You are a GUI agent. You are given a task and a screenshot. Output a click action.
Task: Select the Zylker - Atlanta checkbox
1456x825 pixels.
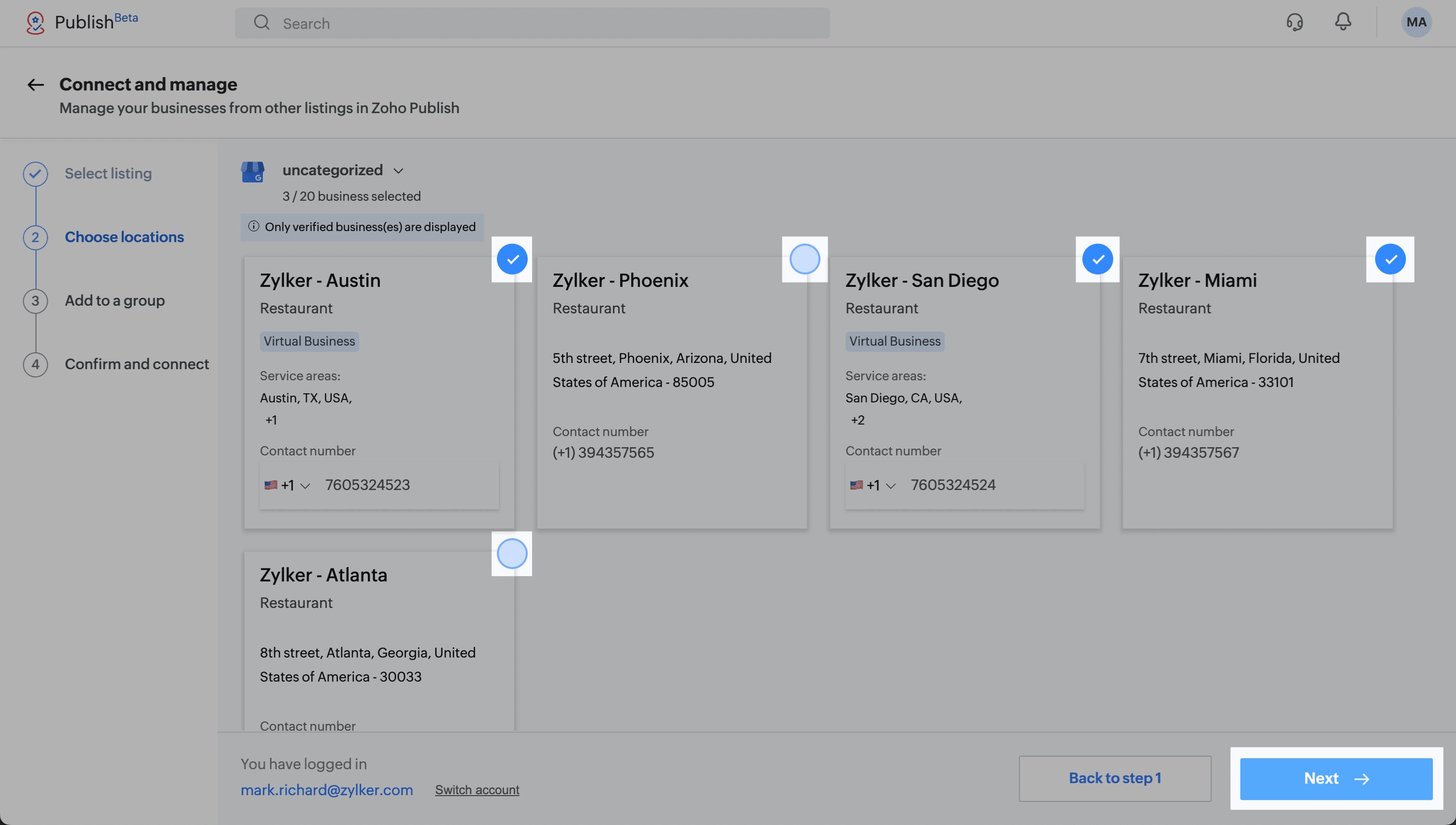tap(512, 554)
